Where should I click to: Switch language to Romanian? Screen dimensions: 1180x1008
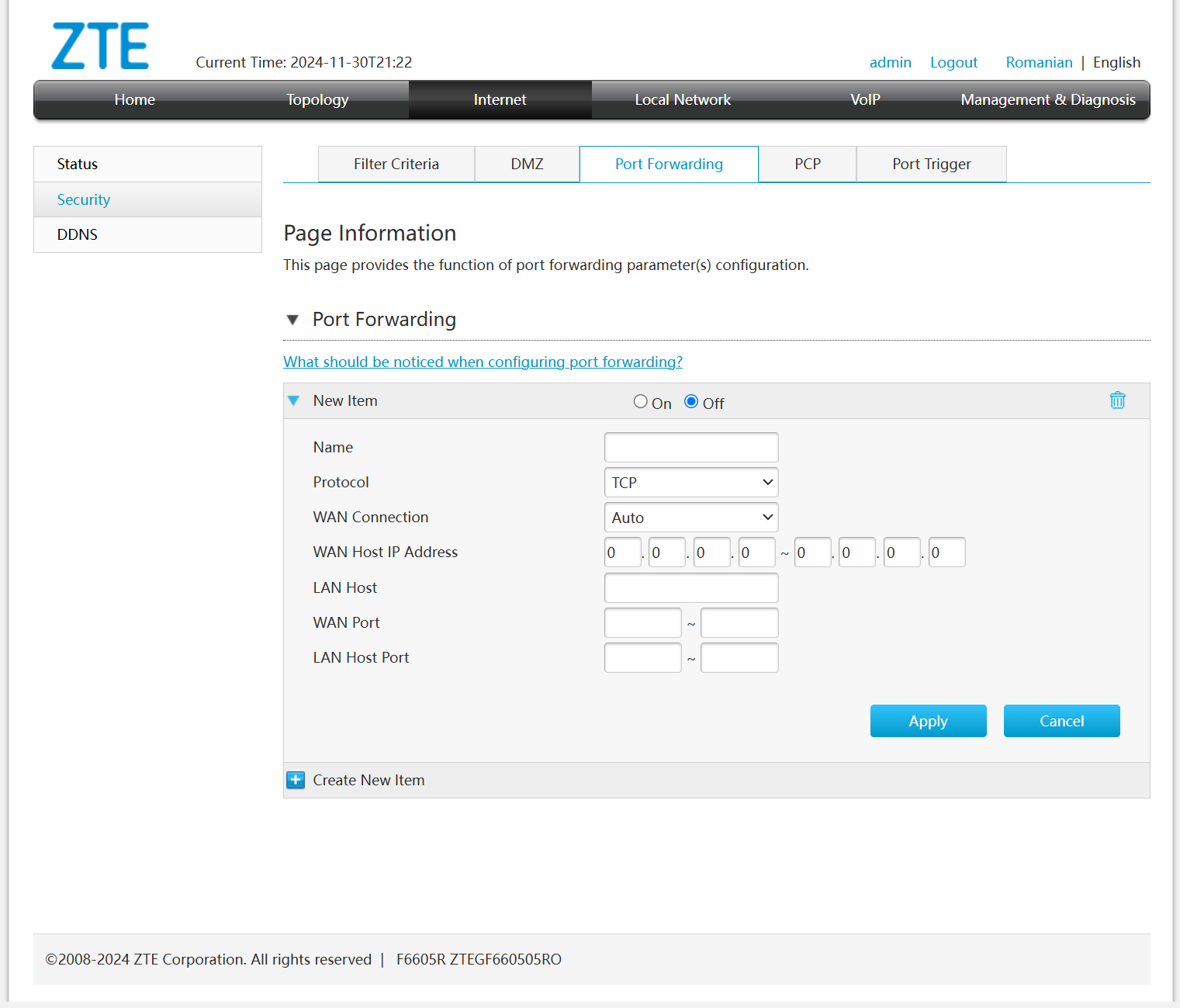(1039, 62)
